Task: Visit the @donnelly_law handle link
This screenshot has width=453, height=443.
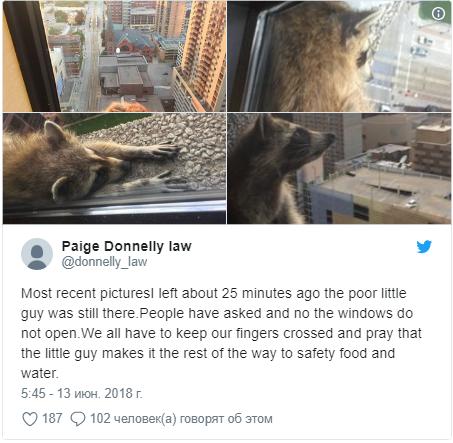Action: tap(104, 262)
